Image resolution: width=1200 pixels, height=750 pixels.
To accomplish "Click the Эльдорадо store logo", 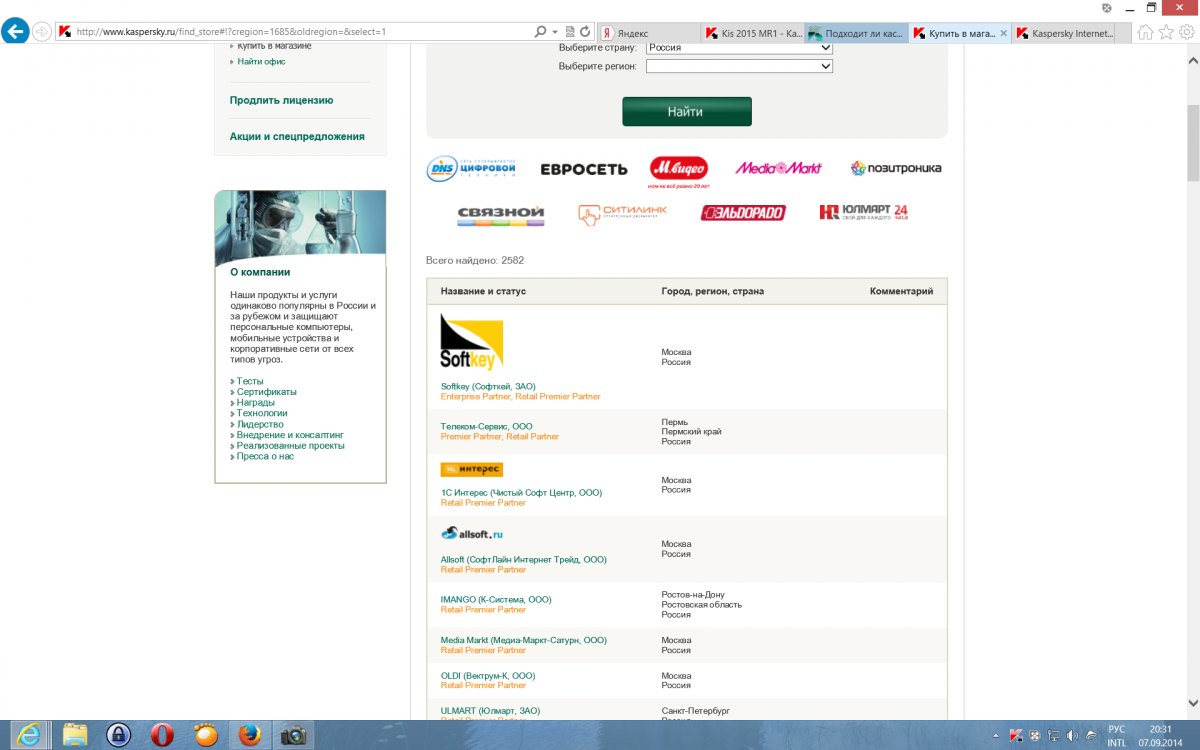I will pyautogui.click(x=743, y=213).
